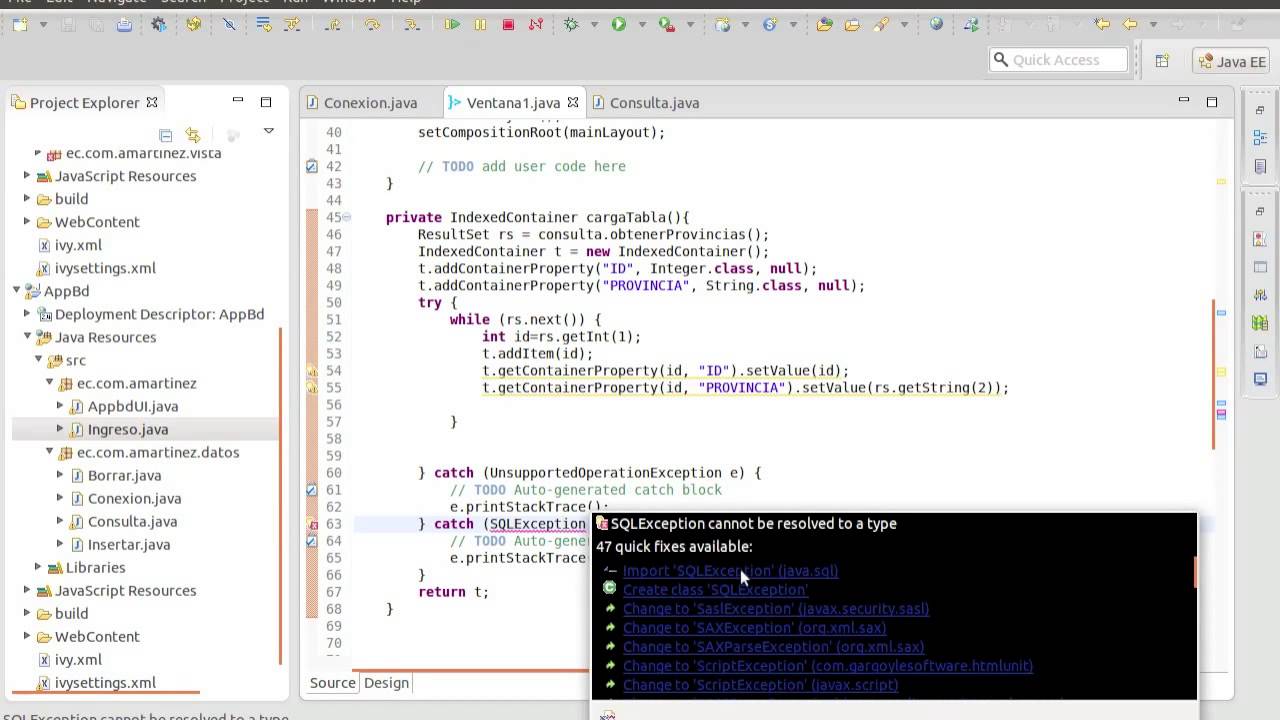The width and height of the screenshot is (1280, 720).
Task: Click the green Run launch icon
Action: click(x=619, y=25)
